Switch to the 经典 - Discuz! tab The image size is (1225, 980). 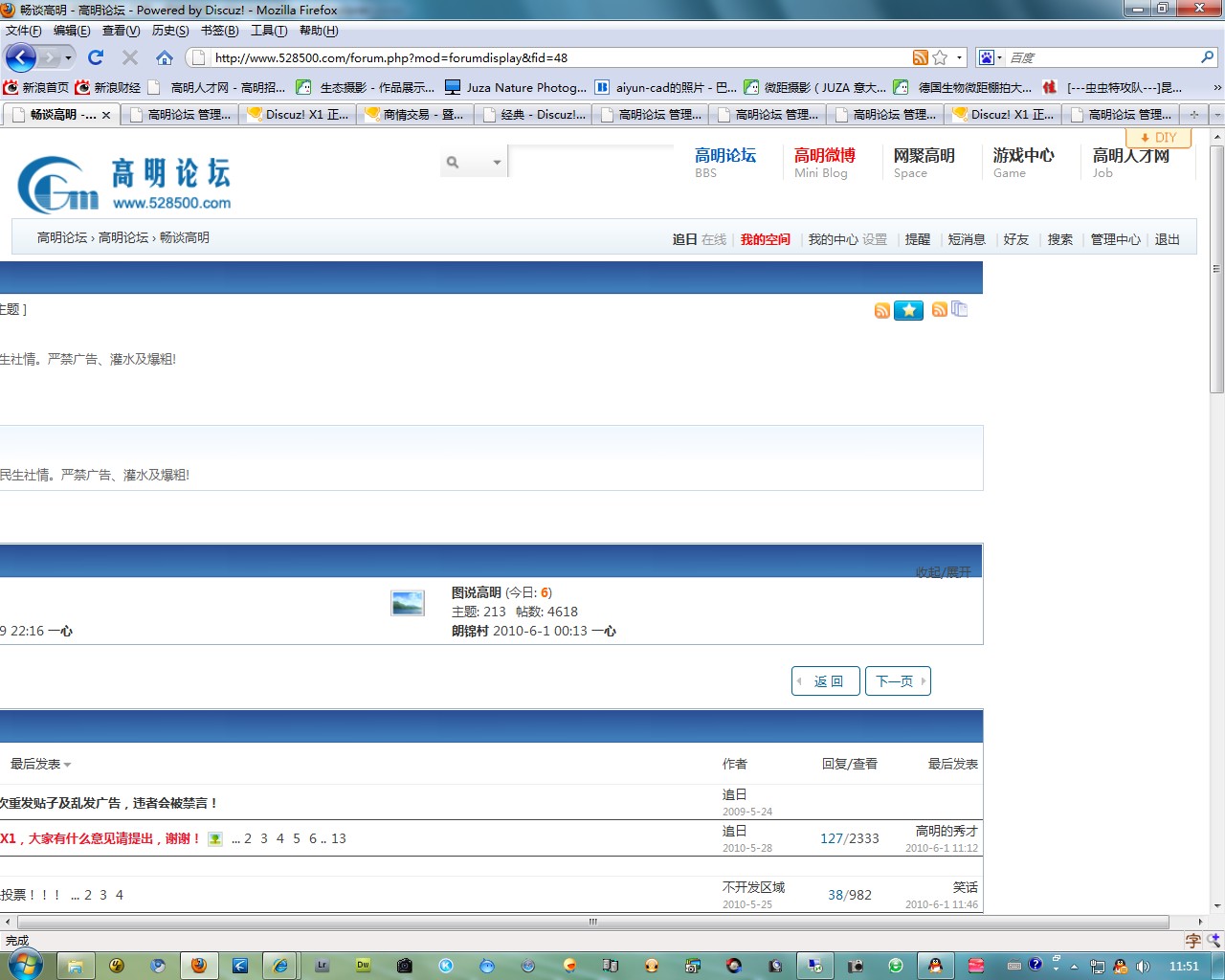(533, 115)
